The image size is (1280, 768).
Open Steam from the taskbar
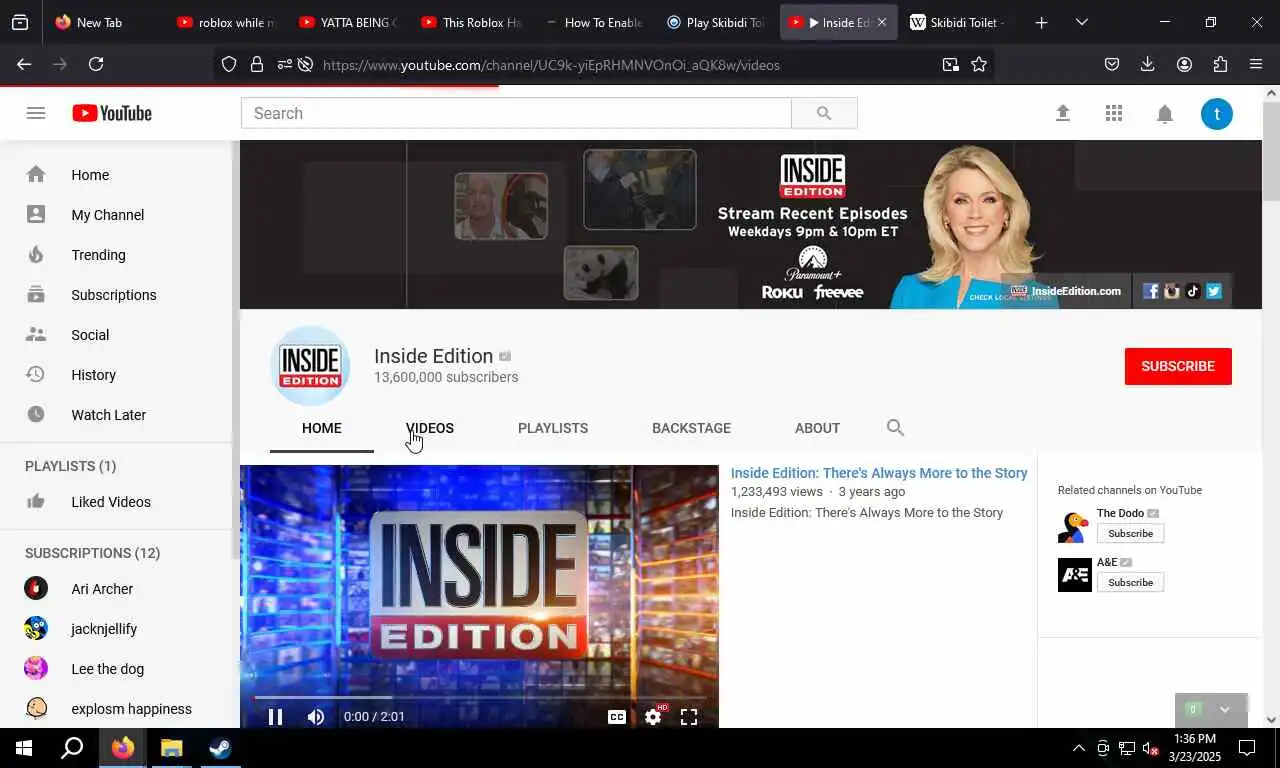point(220,748)
